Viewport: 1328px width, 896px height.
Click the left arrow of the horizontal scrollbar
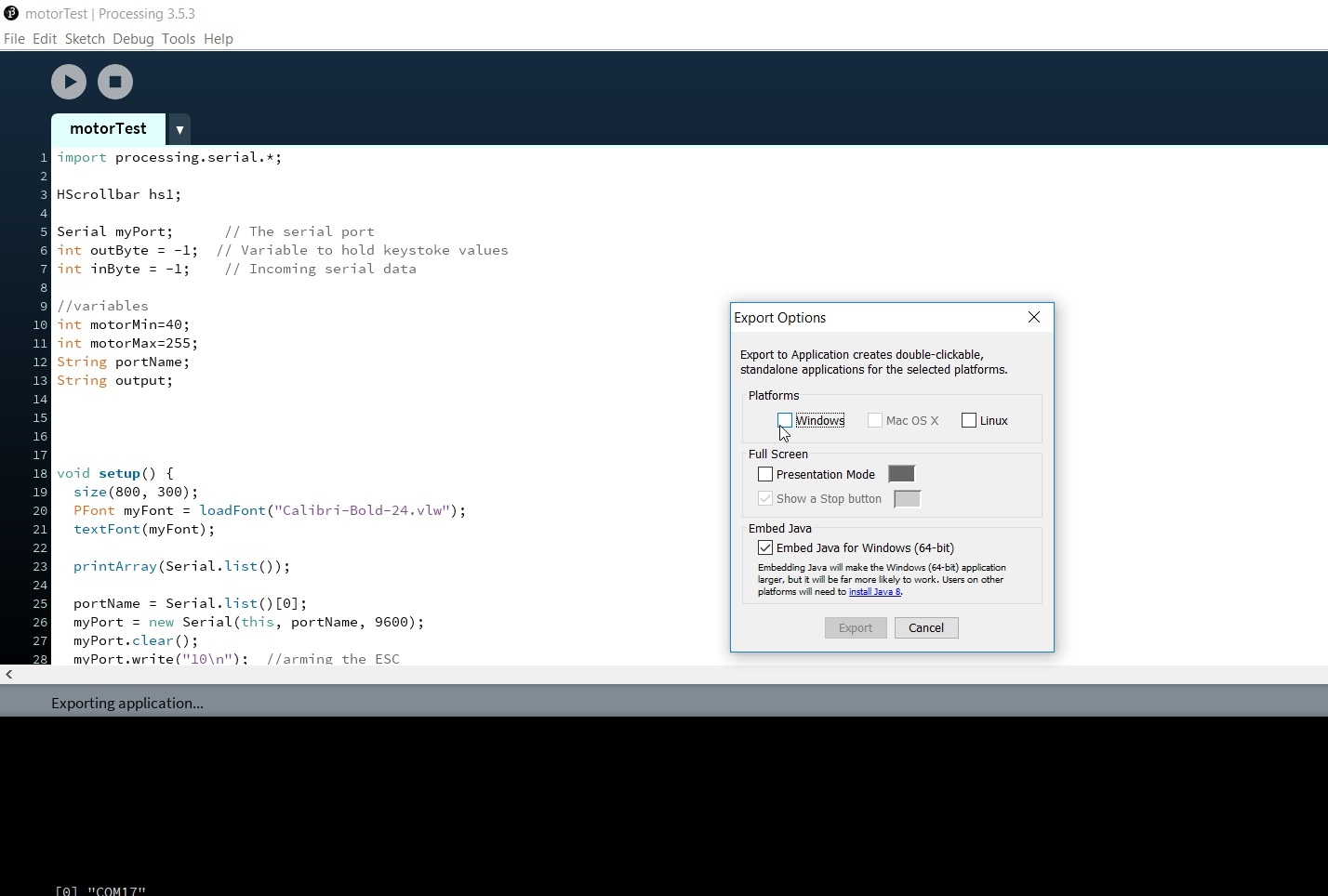tap(8, 675)
